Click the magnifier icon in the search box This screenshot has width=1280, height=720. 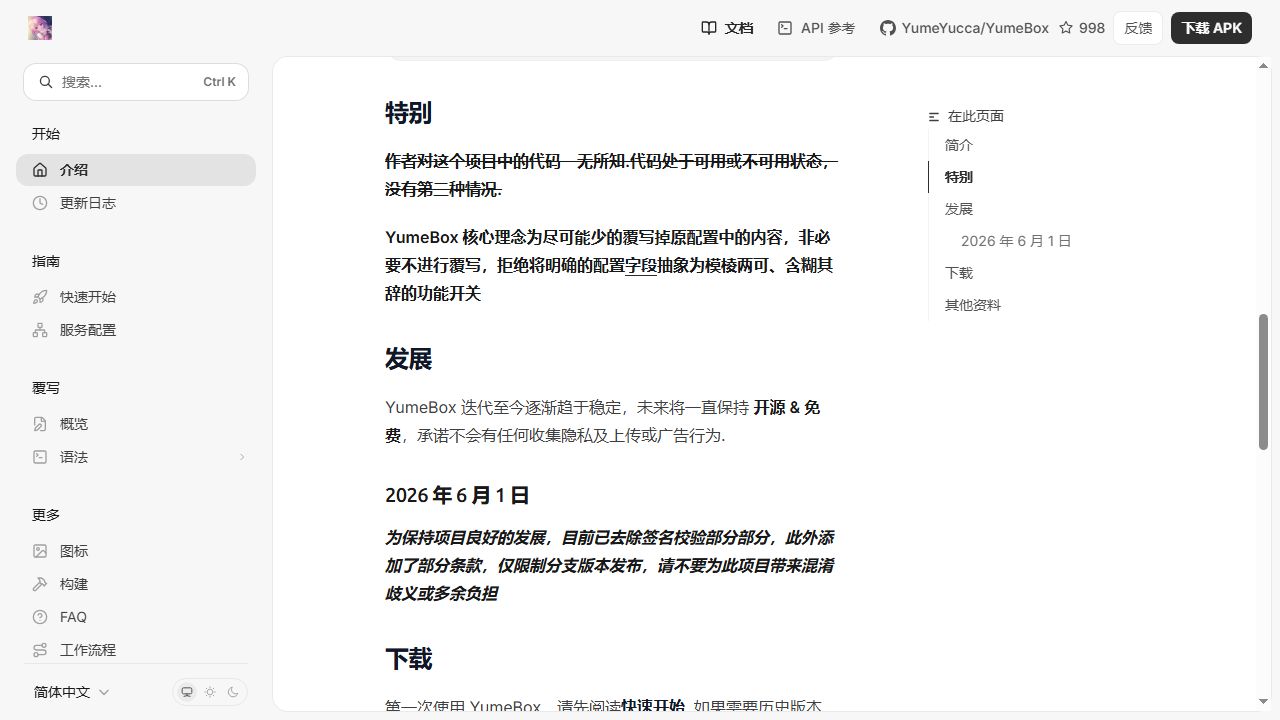pos(46,82)
